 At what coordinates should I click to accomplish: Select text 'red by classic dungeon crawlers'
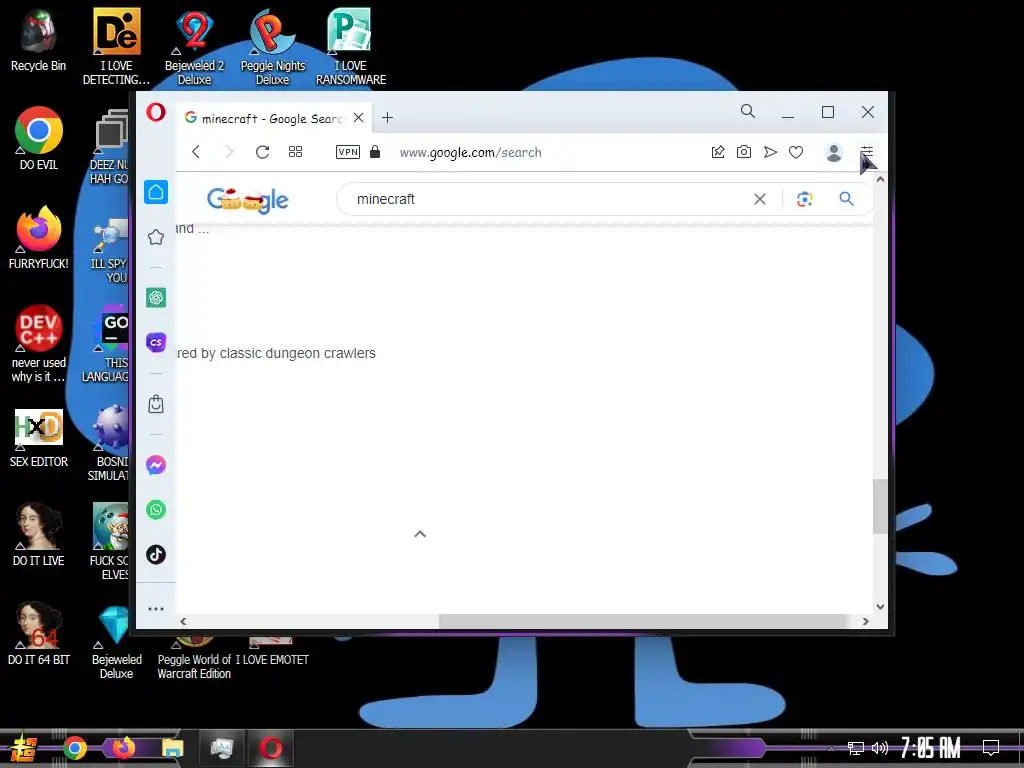[276, 353]
